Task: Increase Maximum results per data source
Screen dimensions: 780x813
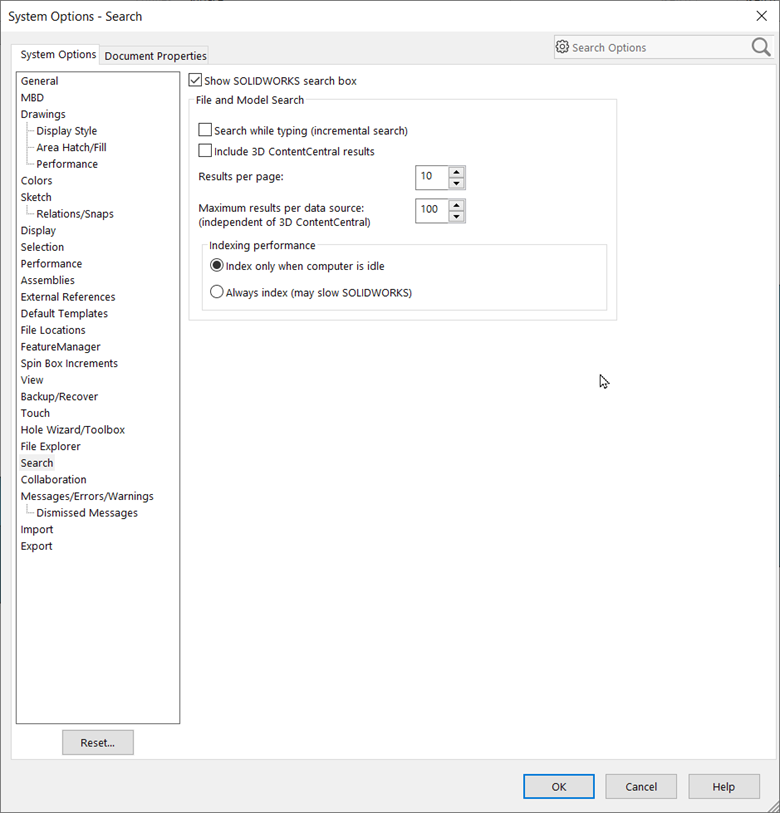Action: 456,205
